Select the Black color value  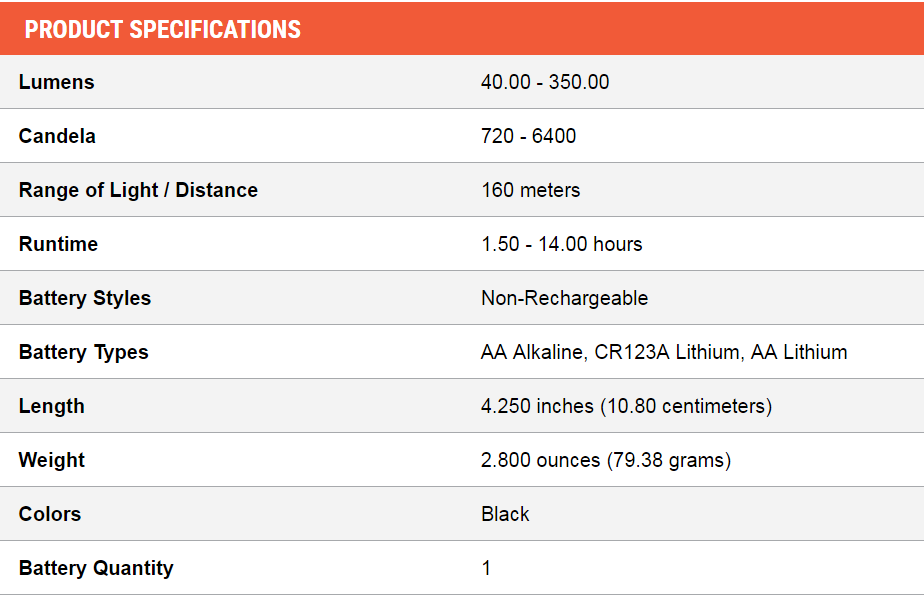(x=505, y=514)
